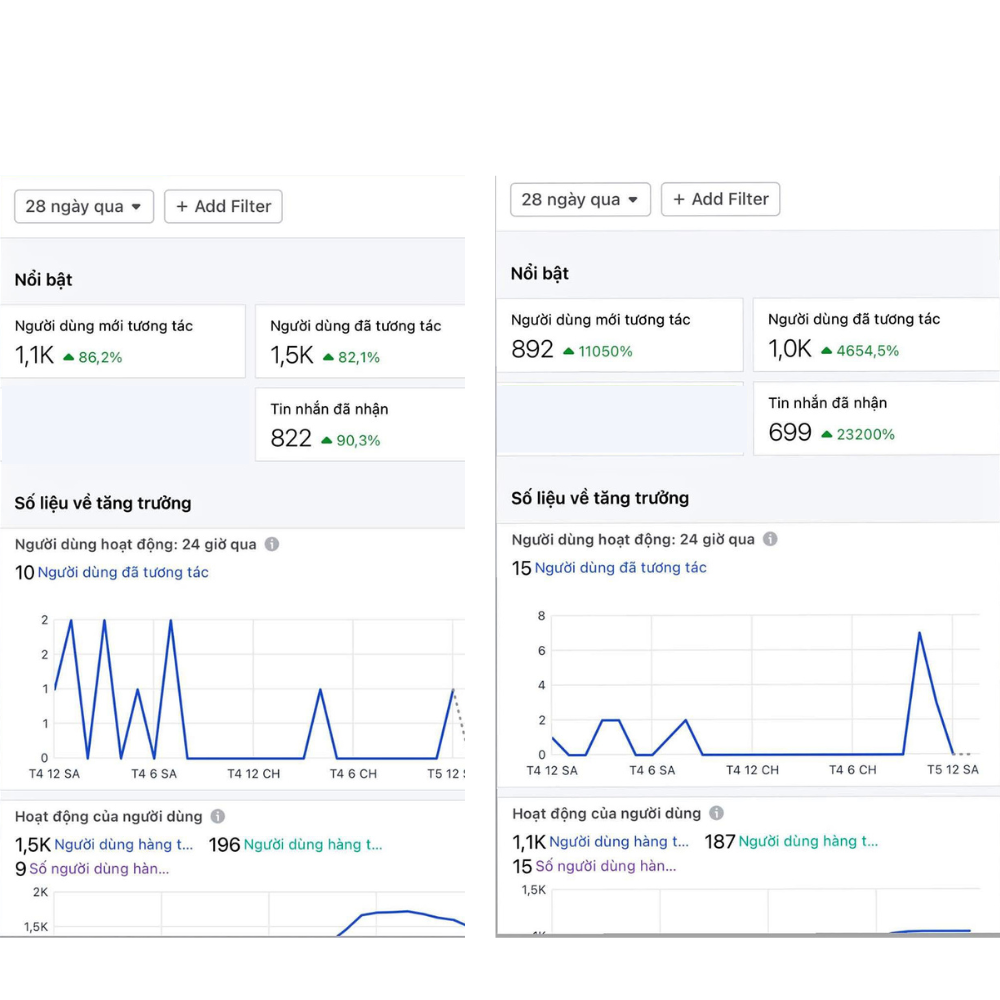This screenshot has width=1000, height=1000.
Task: Select the "Người dùng mới tương tác" value 892
Action: (x=532, y=349)
